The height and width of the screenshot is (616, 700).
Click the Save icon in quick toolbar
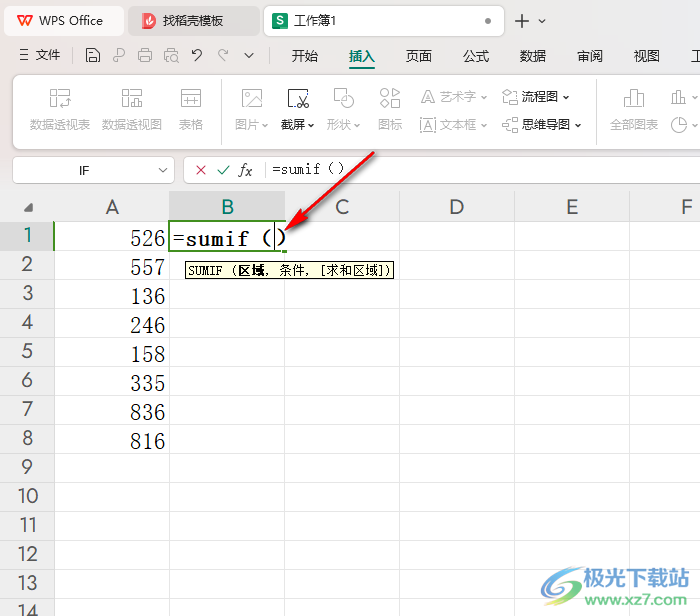click(x=92, y=56)
